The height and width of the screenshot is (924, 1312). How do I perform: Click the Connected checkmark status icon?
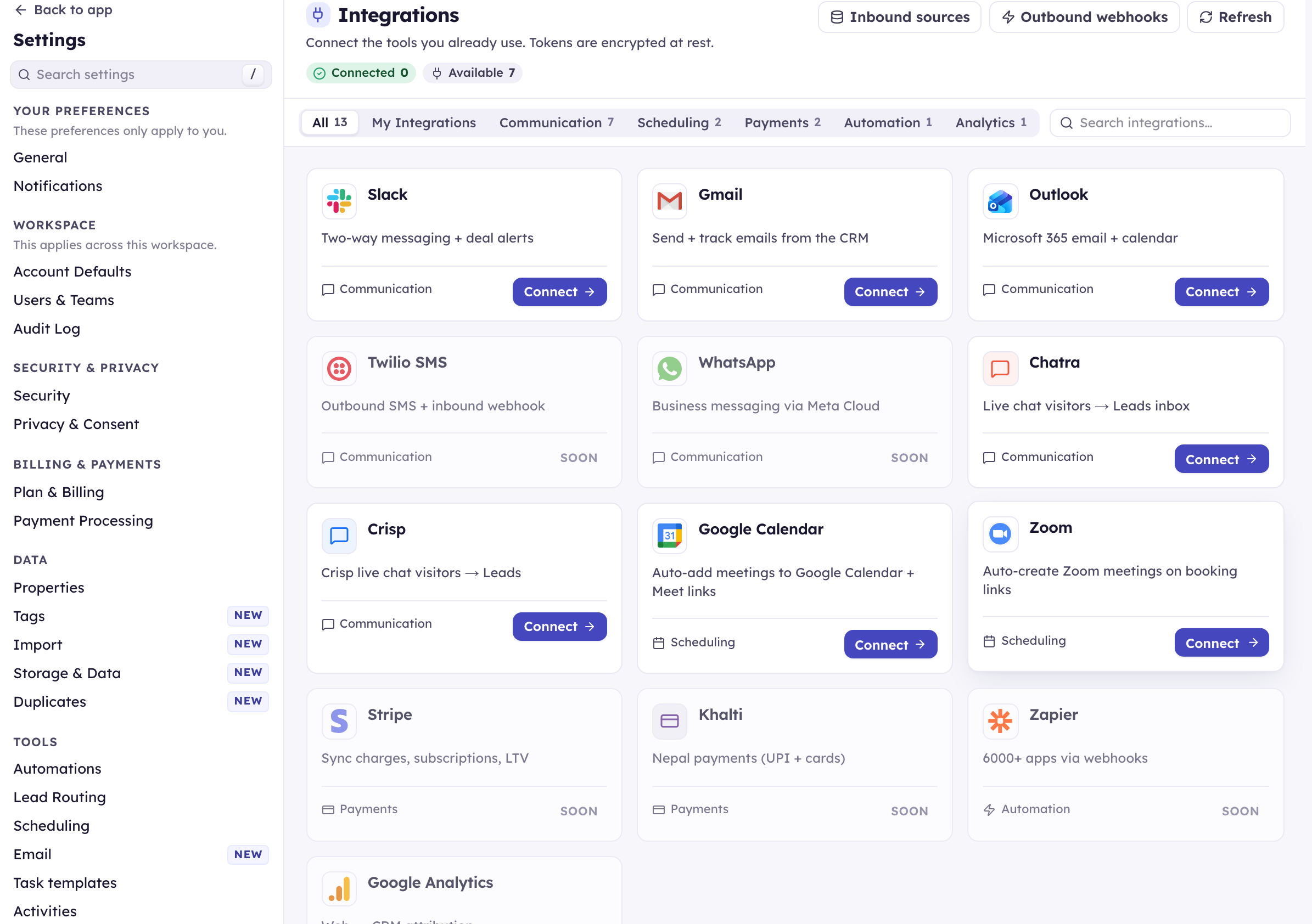click(319, 73)
